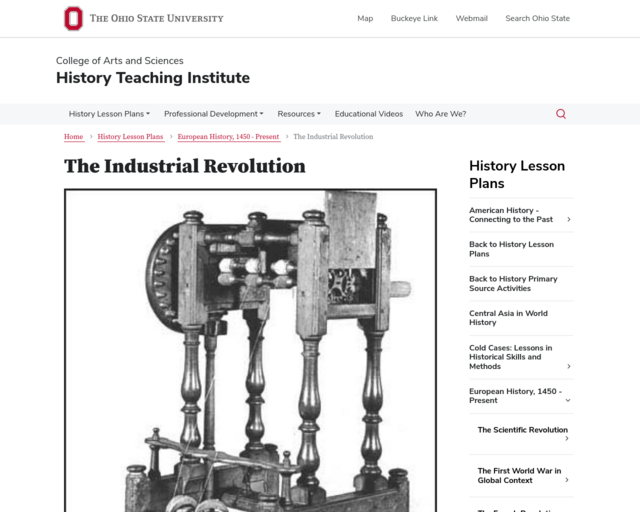Open The Ohio State University wordmark link
Screen dimensions: 640x512
pyautogui.click(x=157, y=18)
